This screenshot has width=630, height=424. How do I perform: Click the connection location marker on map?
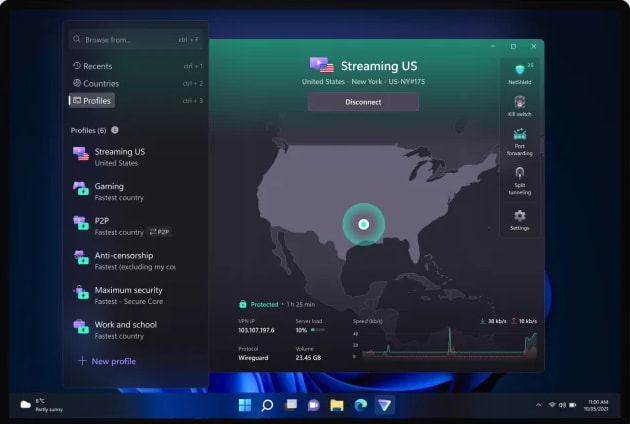point(364,224)
